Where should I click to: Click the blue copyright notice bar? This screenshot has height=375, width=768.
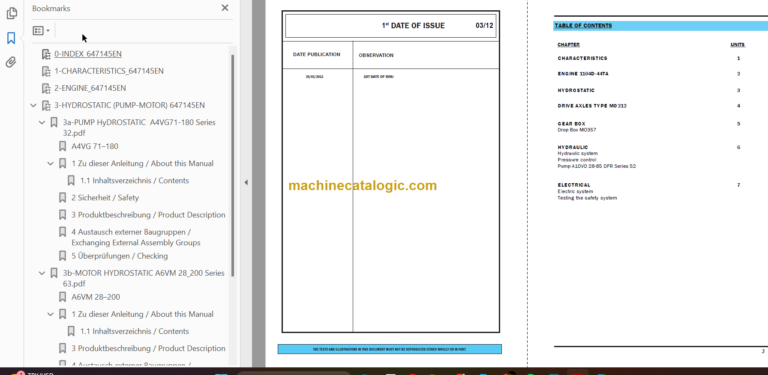coord(389,349)
